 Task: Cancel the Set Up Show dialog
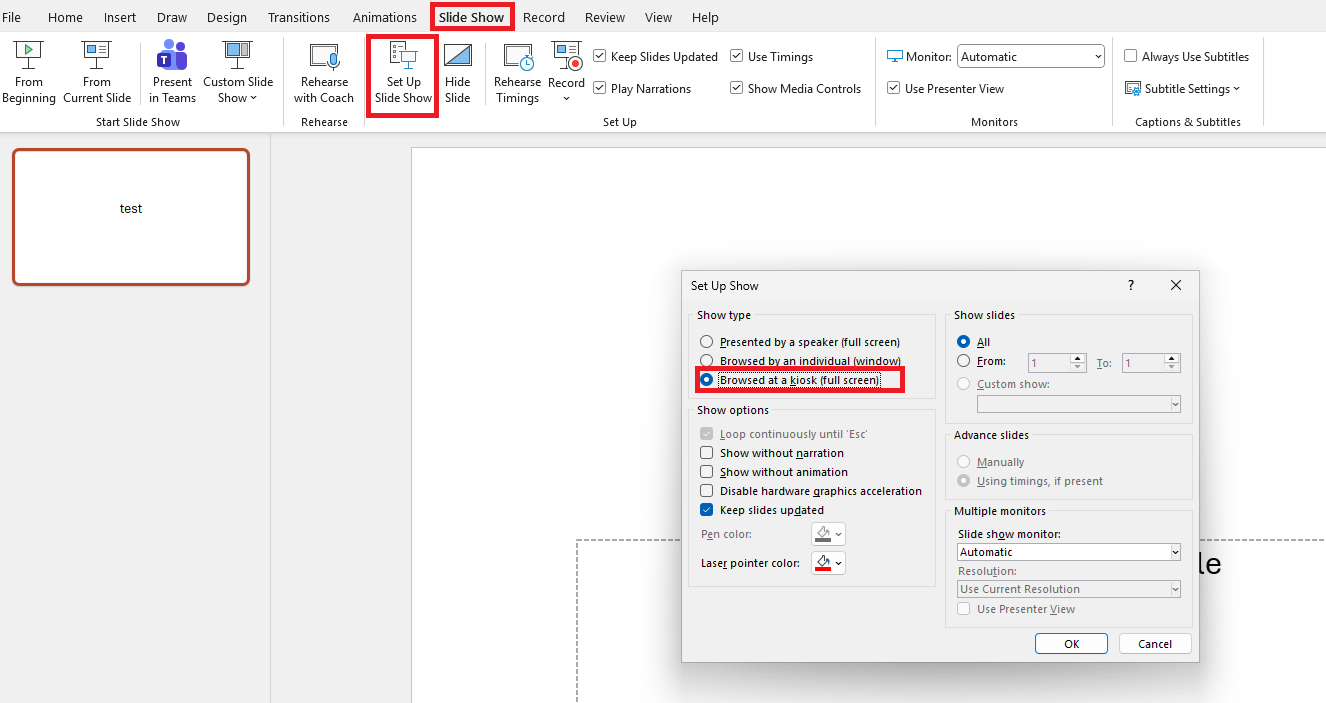(x=1155, y=643)
